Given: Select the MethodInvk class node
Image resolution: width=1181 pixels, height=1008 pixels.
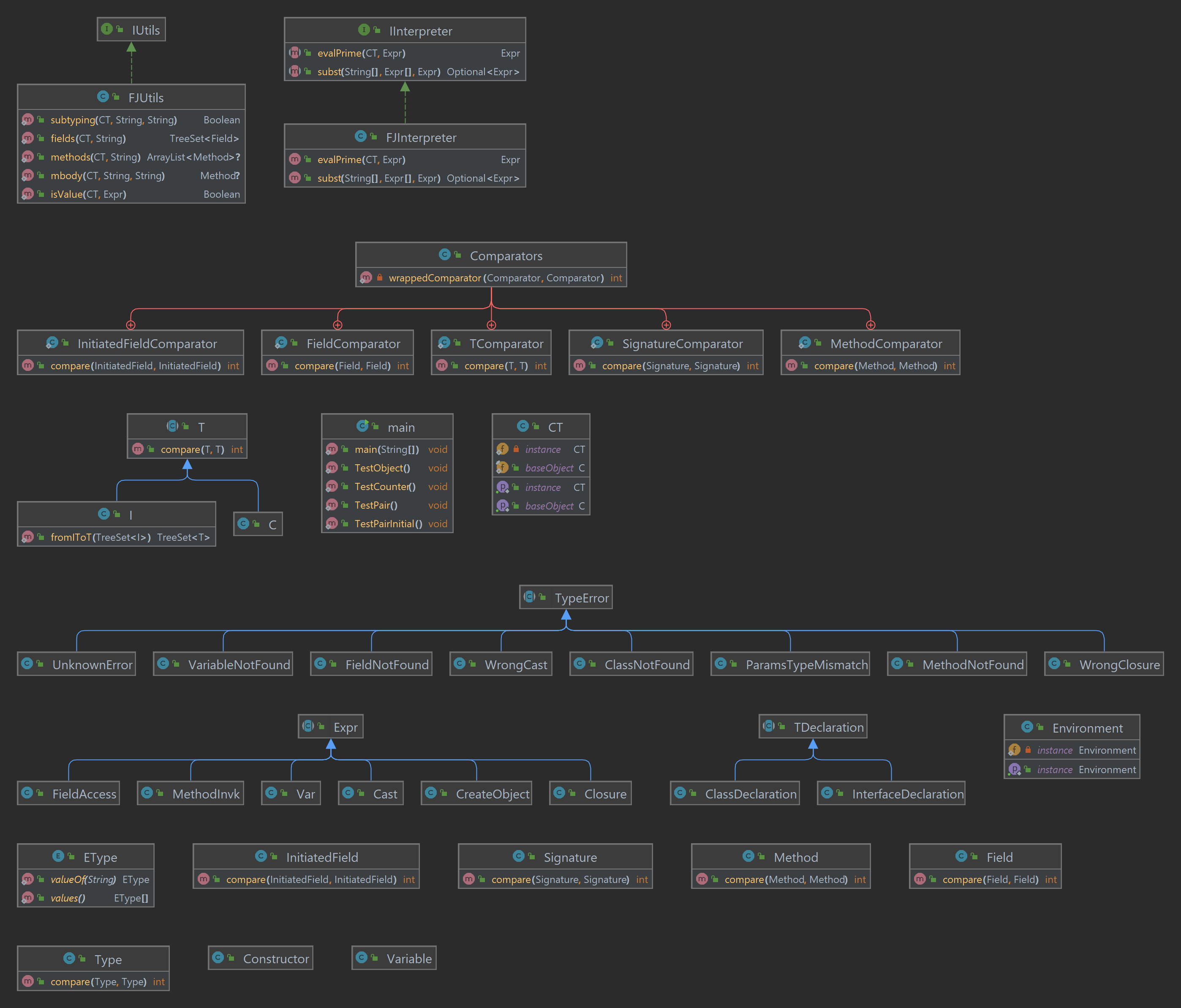Looking at the screenshot, I should [x=190, y=794].
